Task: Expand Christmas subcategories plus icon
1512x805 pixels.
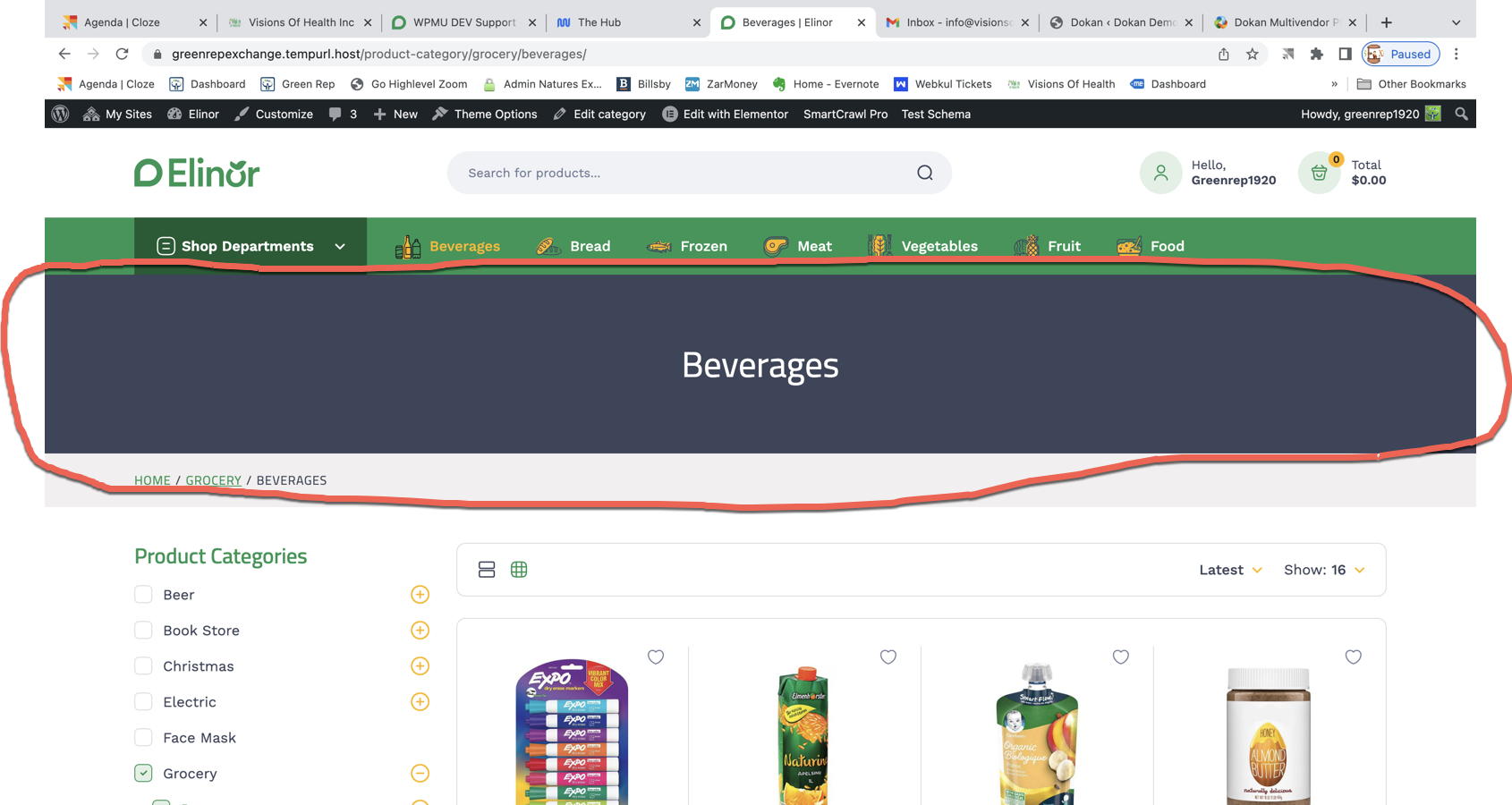Action: pyautogui.click(x=420, y=665)
